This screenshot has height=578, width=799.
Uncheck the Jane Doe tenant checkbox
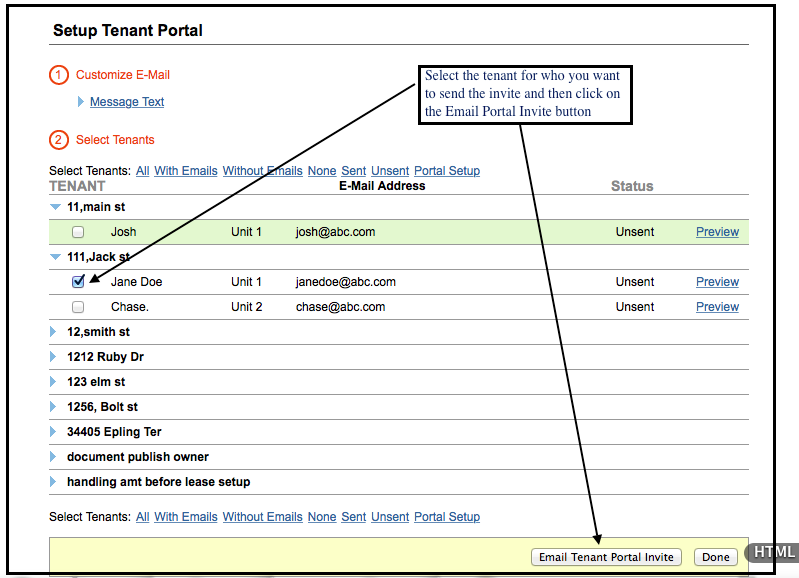click(x=78, y=281)
